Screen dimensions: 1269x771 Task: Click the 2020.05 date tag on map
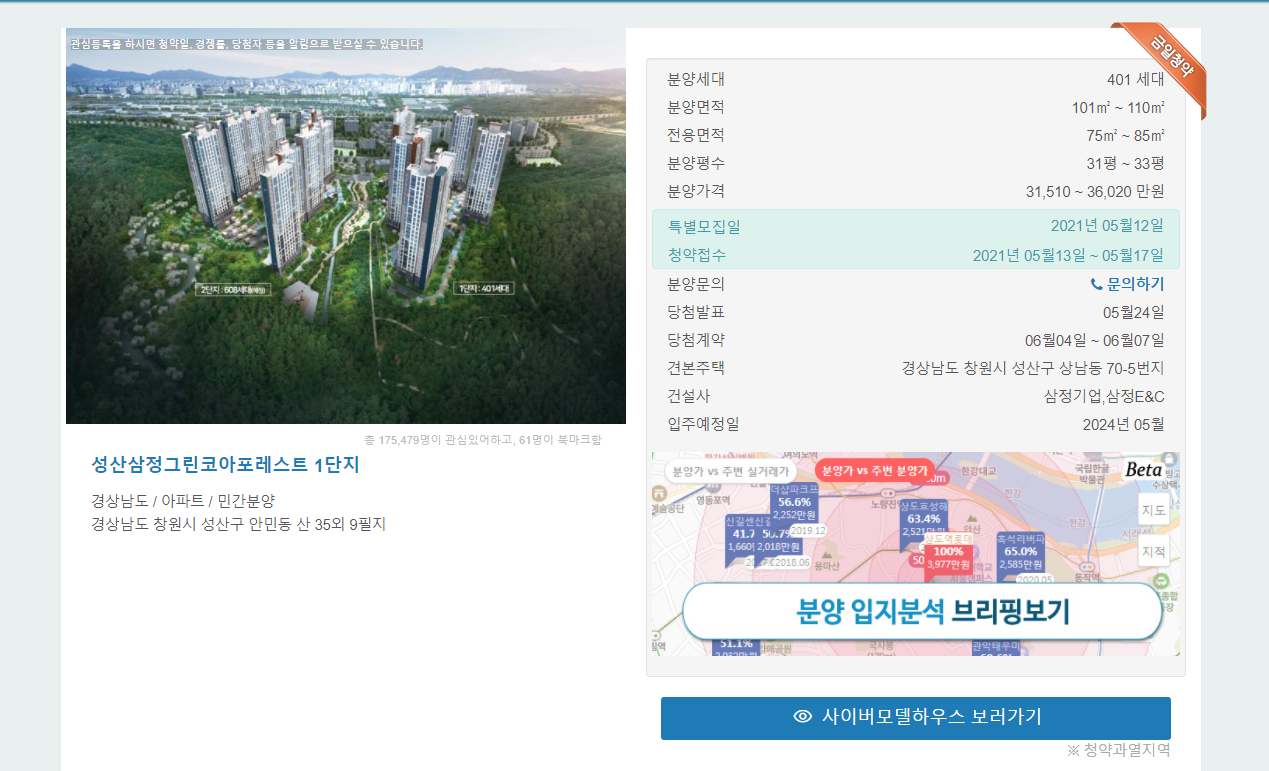coord(1034,579)
